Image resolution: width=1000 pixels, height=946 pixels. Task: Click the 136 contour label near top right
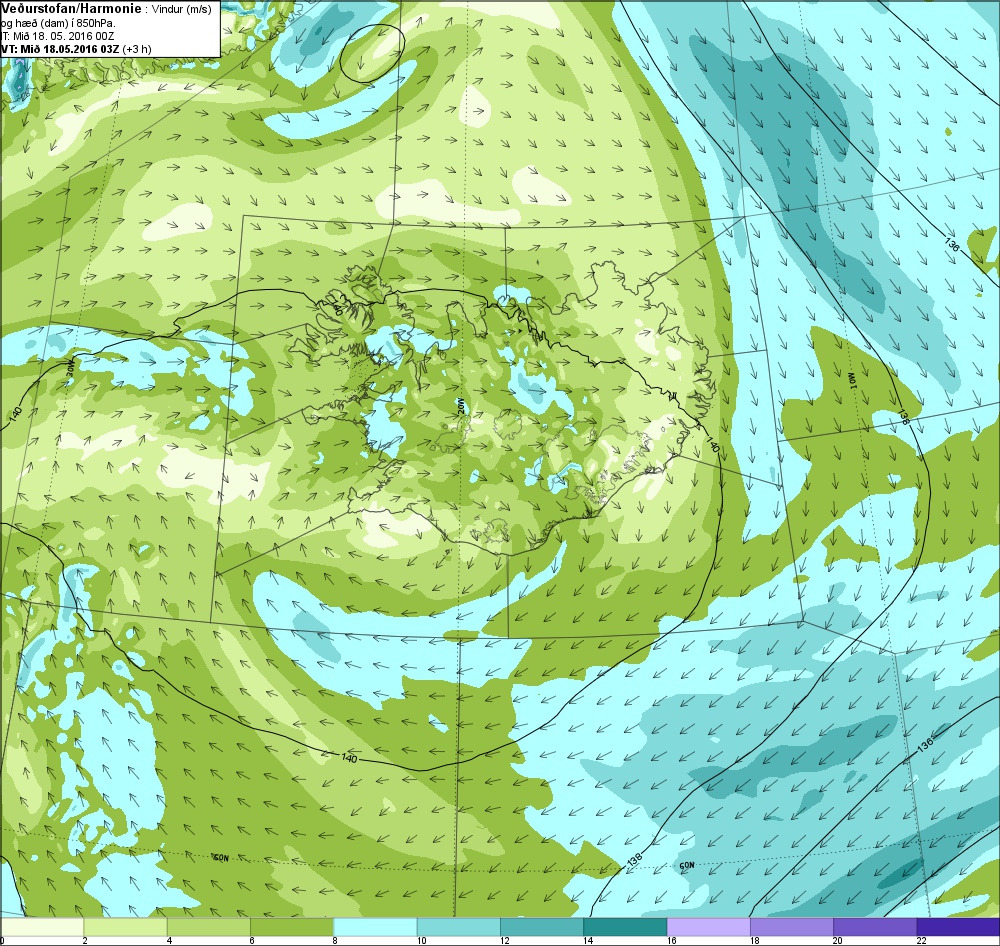[x=952, y=244]
